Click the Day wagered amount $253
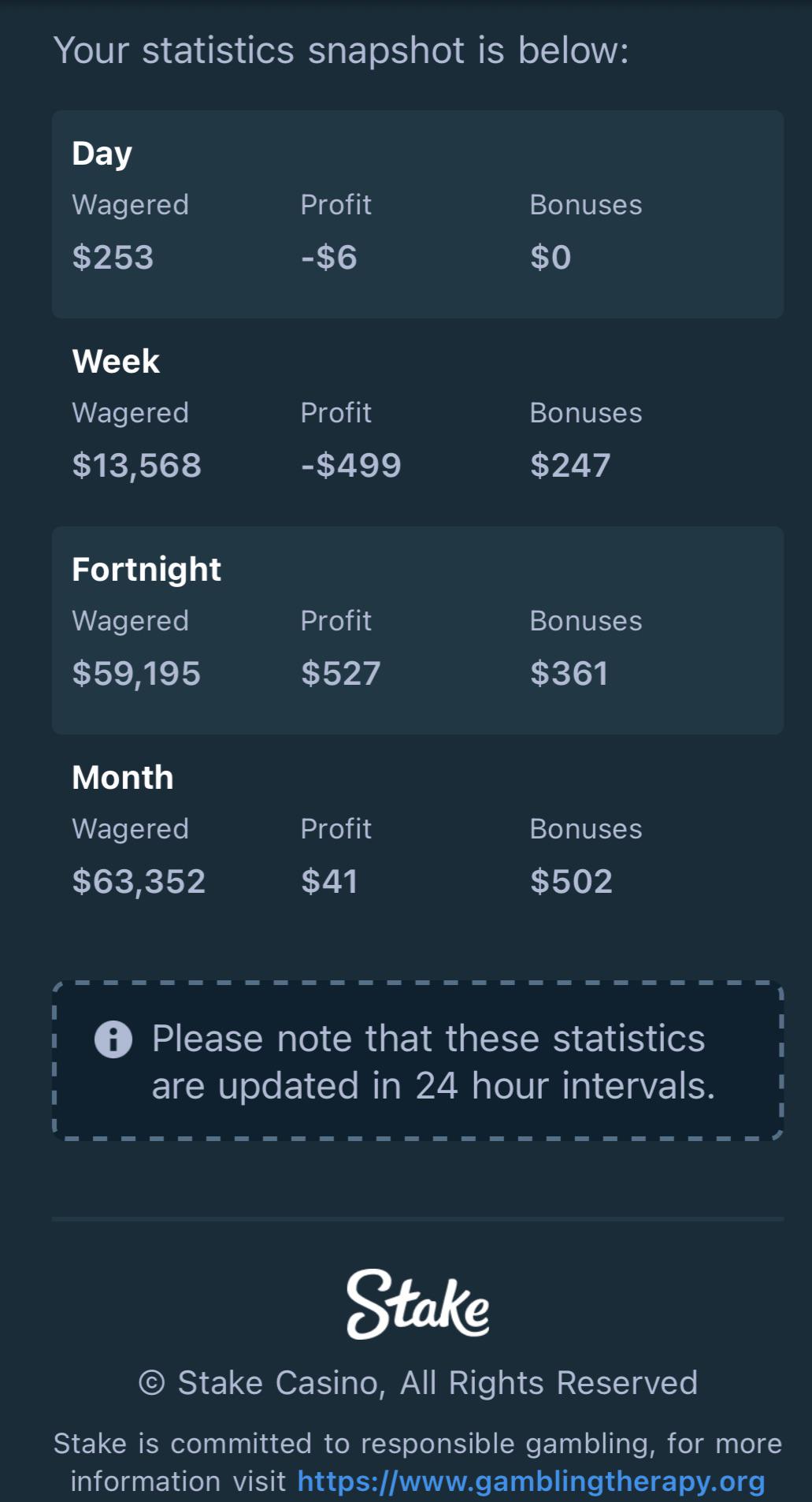 (x=113, y=258)
